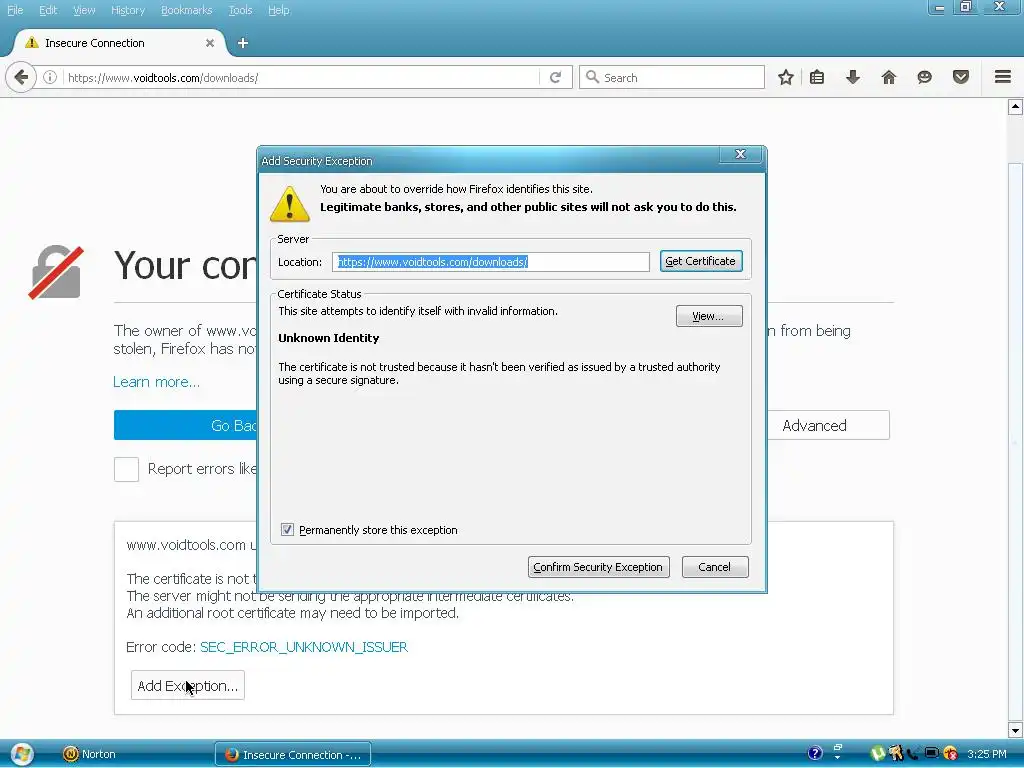Click the back arrow navigation button
This screenshot has height=768, width=1024.
coord(21,78)
